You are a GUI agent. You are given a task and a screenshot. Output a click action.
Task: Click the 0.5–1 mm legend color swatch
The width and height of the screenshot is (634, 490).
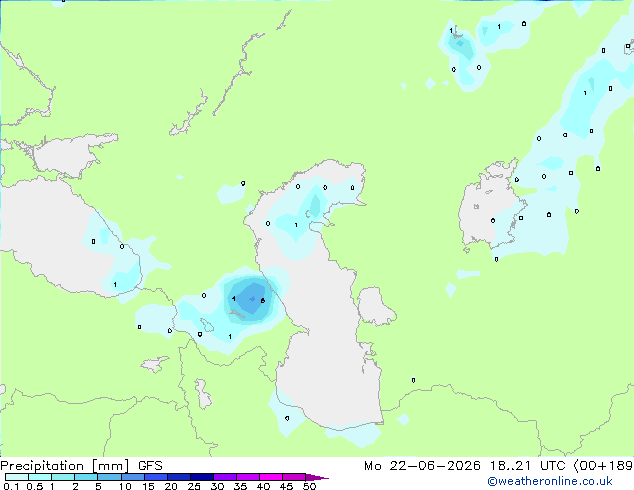click(x=40, y=477)
